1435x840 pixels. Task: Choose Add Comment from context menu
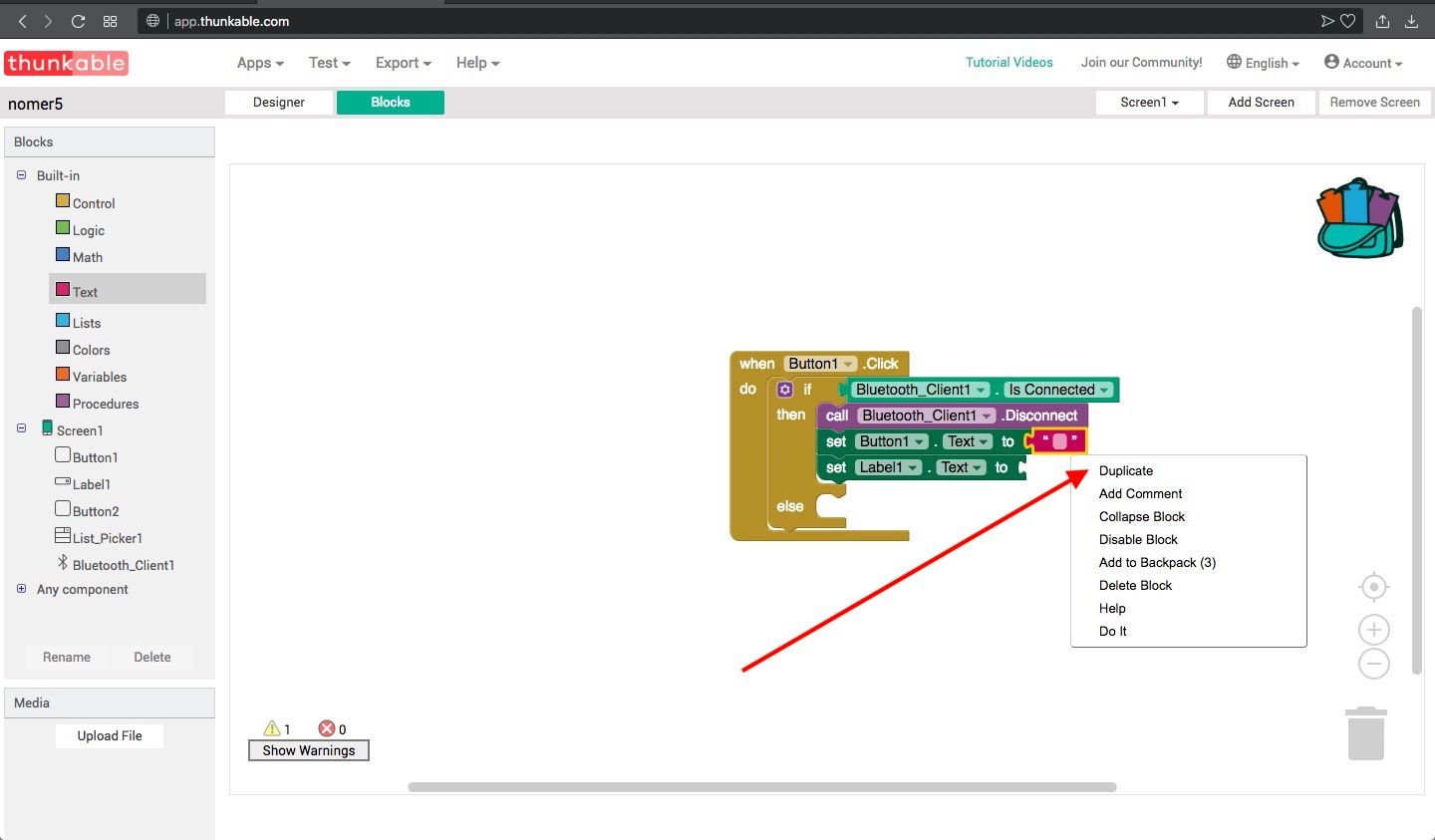[1140, 493]
